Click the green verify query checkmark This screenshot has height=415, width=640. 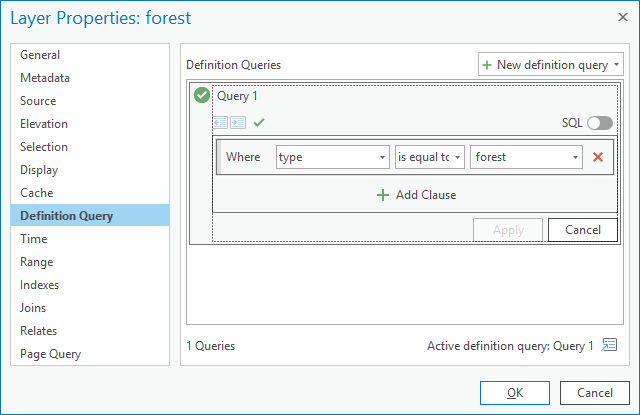pos(259,122)
